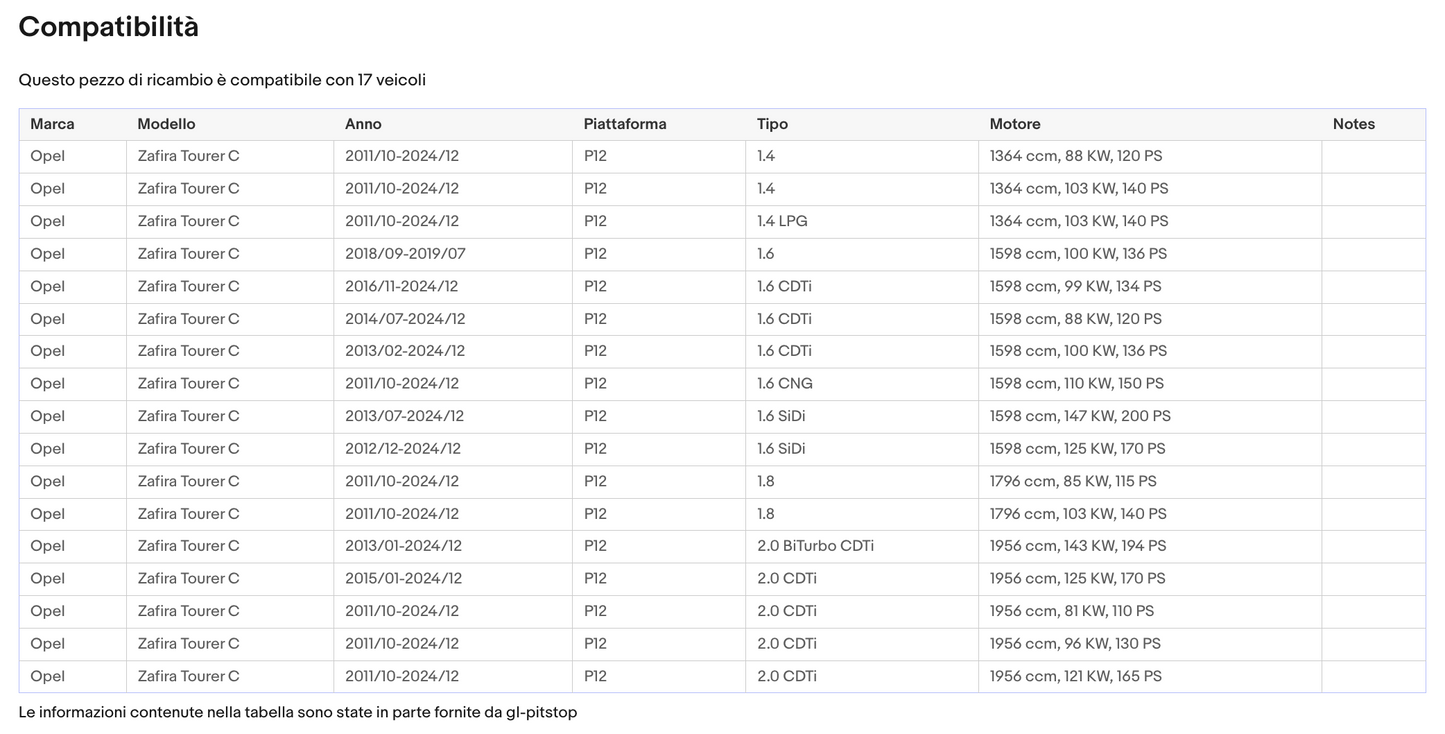Image resolution: width=1445 pixels, height=734 pixels.
Task: Select the 1796 ccm, 85 KW, 115 PS cell
Action: point(1073,481)
